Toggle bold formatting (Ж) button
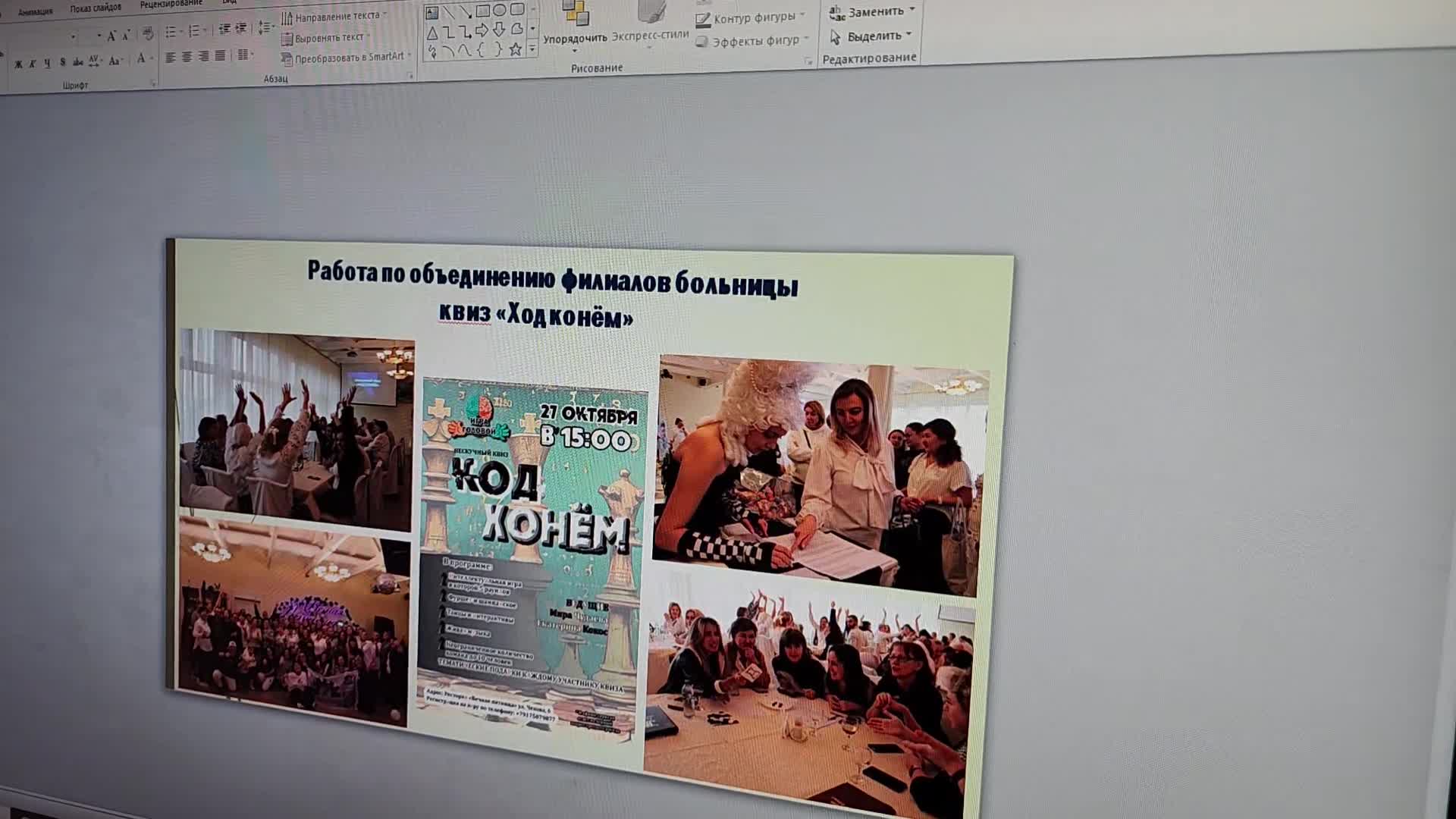The height and width of the screenshot is (819, 1456). click(18, 64)
